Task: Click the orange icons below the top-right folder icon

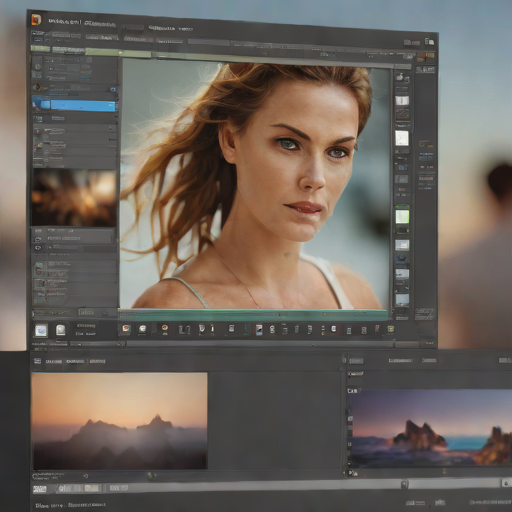Action: click(x=426, y=57)
